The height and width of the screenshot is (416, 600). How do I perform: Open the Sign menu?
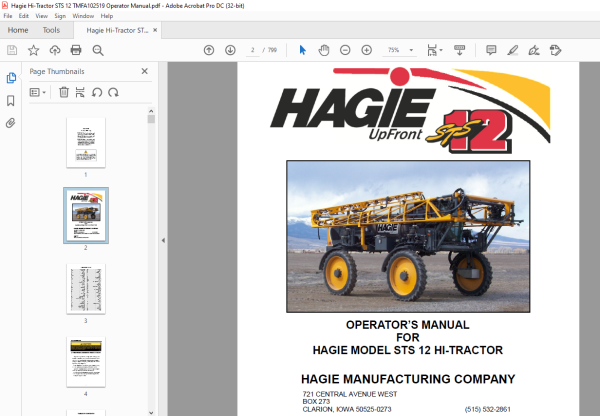pyautogui.click(x=60, y=16)
